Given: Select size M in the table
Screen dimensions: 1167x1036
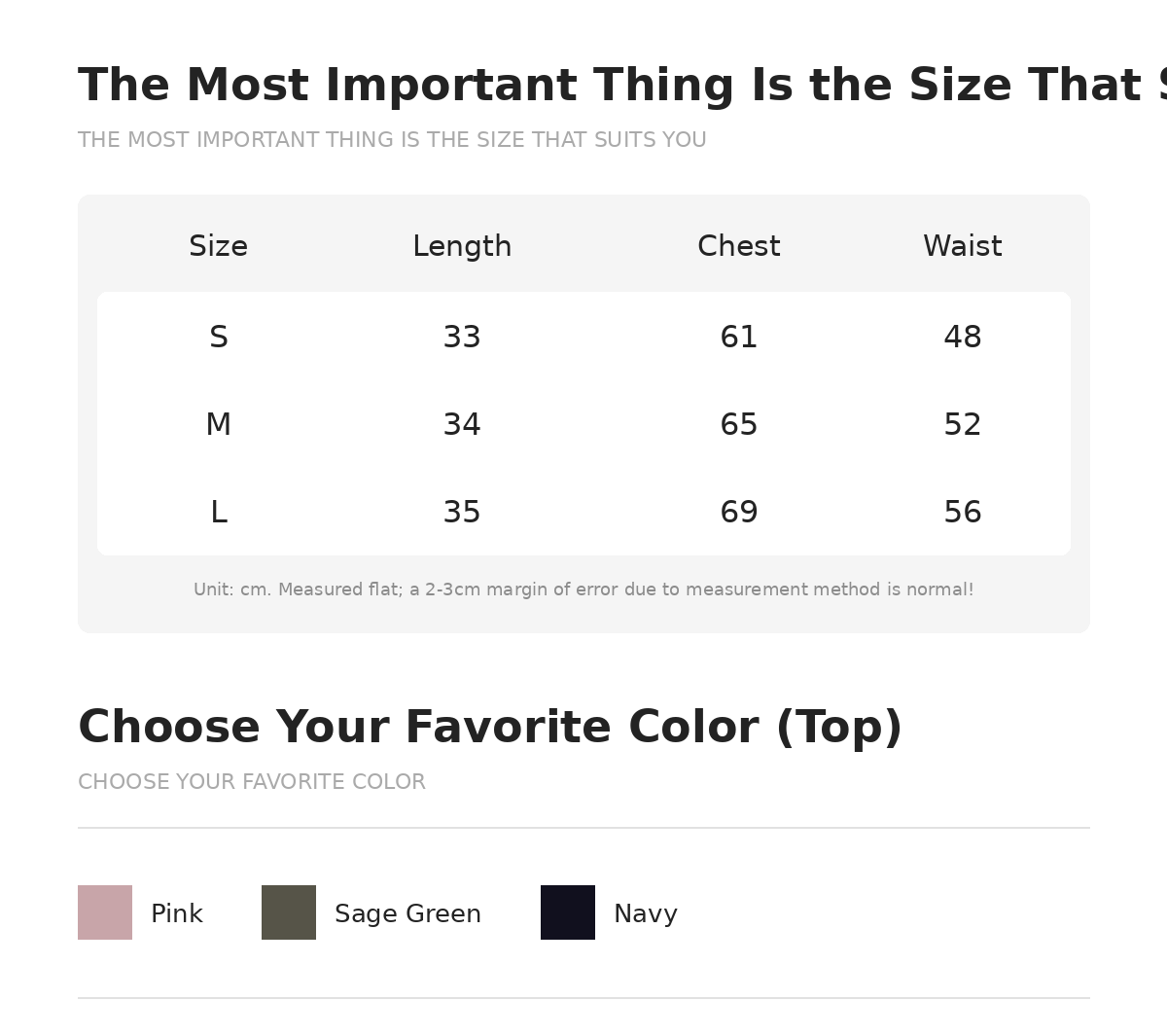Looking at the screenshot, I should pyautogui.click(x=219, y=425).
